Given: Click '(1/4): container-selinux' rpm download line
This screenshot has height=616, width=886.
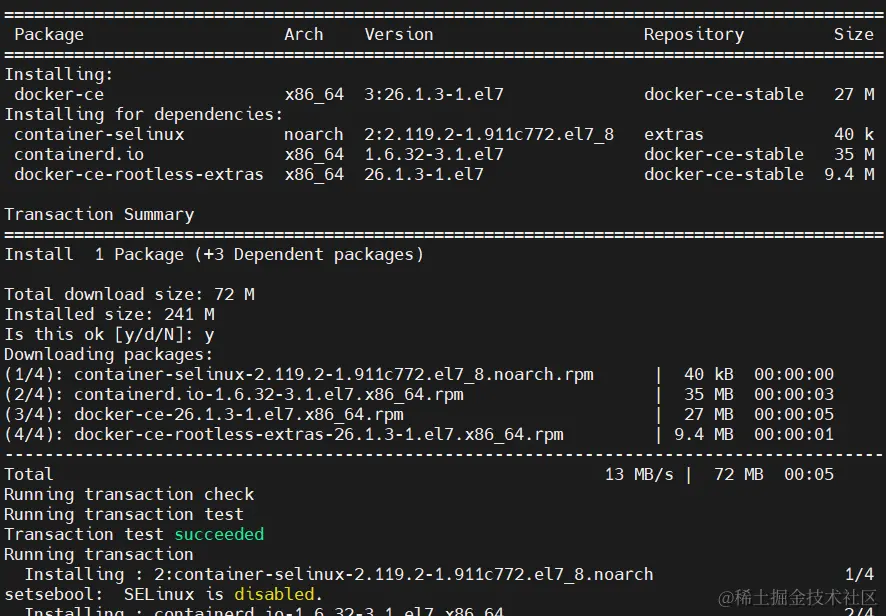Looking at the screenshot, I should point(419,375).
